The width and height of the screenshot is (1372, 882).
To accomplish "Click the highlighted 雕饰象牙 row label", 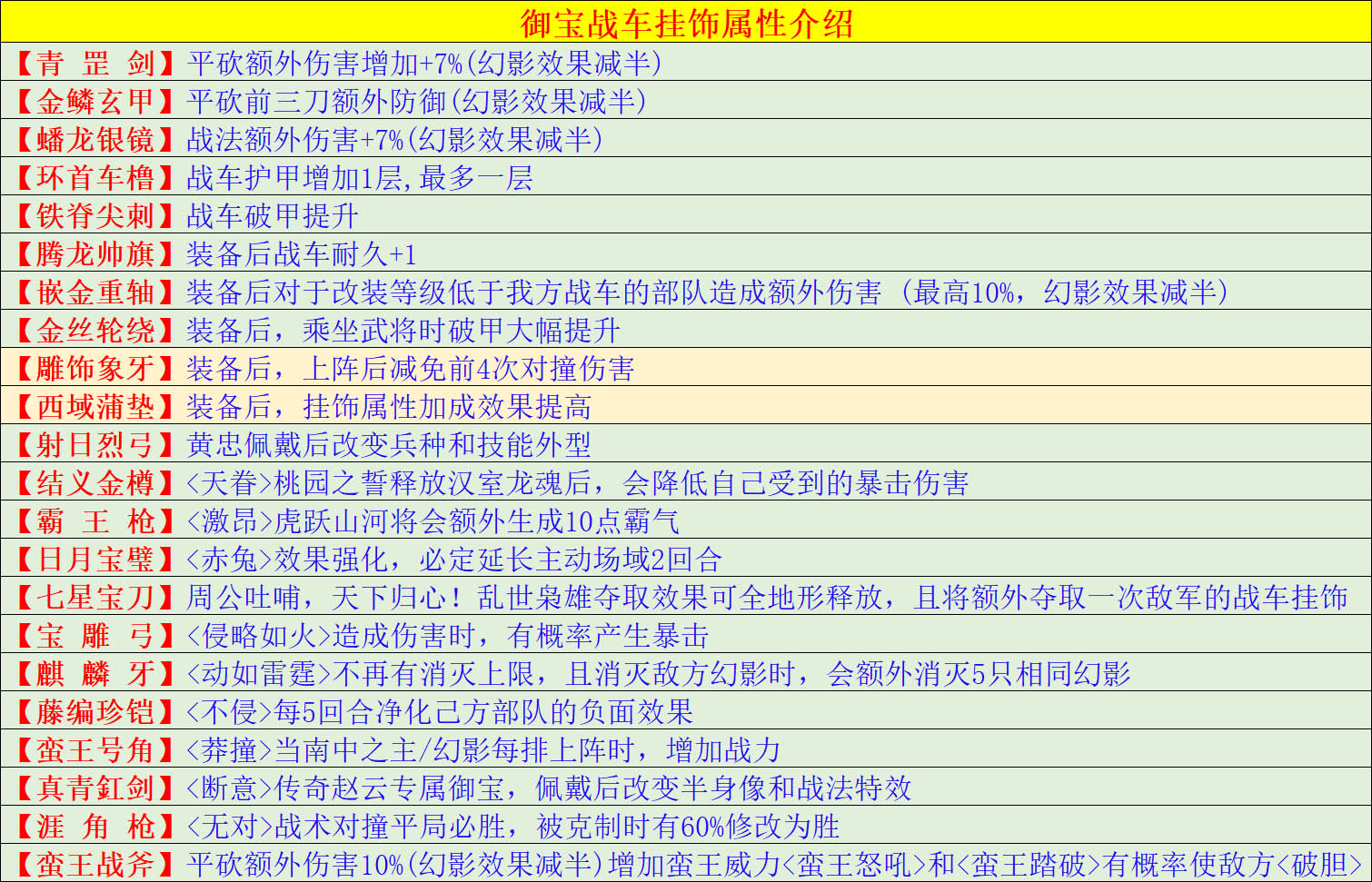I will (x=94, y=369).
